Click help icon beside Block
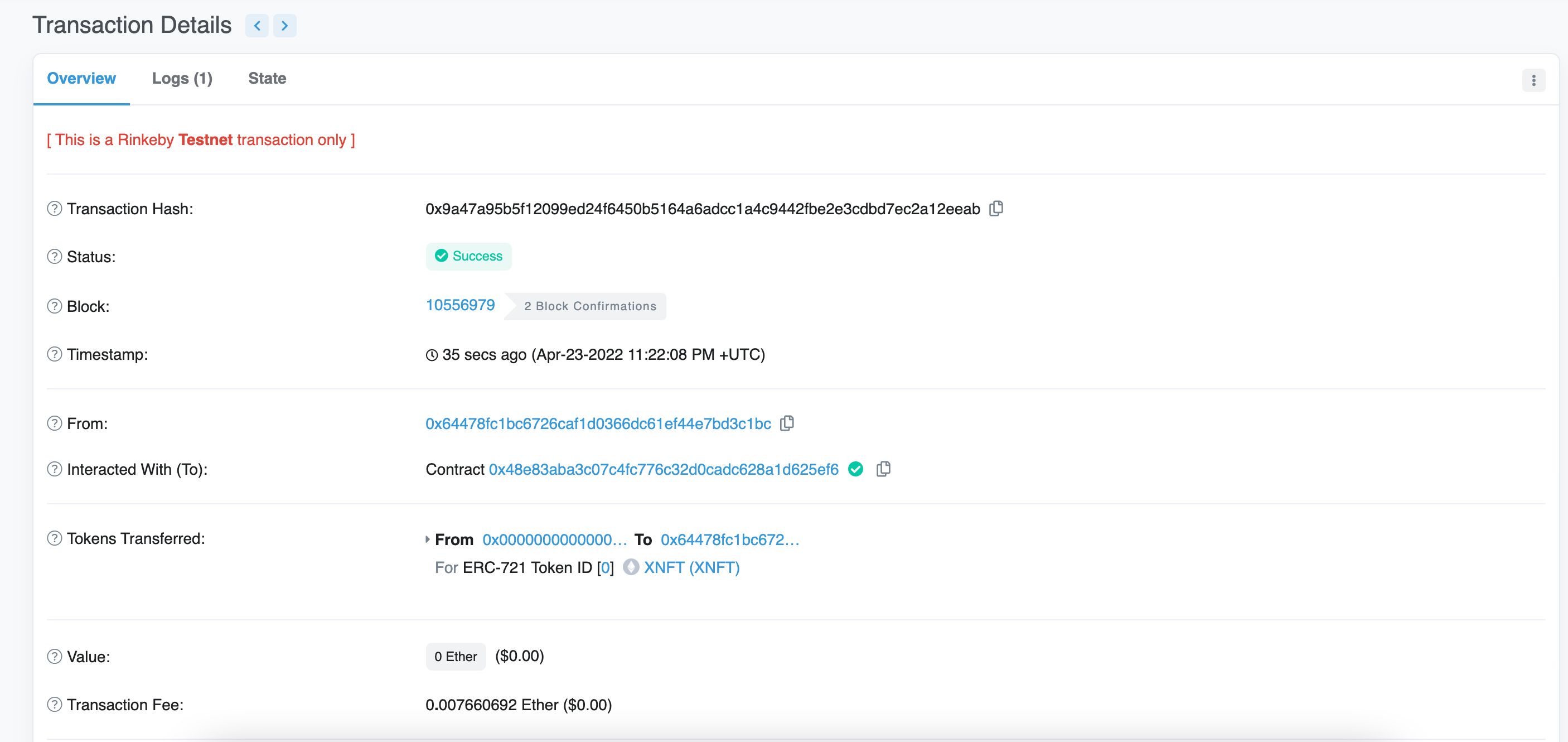Screen dimensions: 1568x742 55,306
